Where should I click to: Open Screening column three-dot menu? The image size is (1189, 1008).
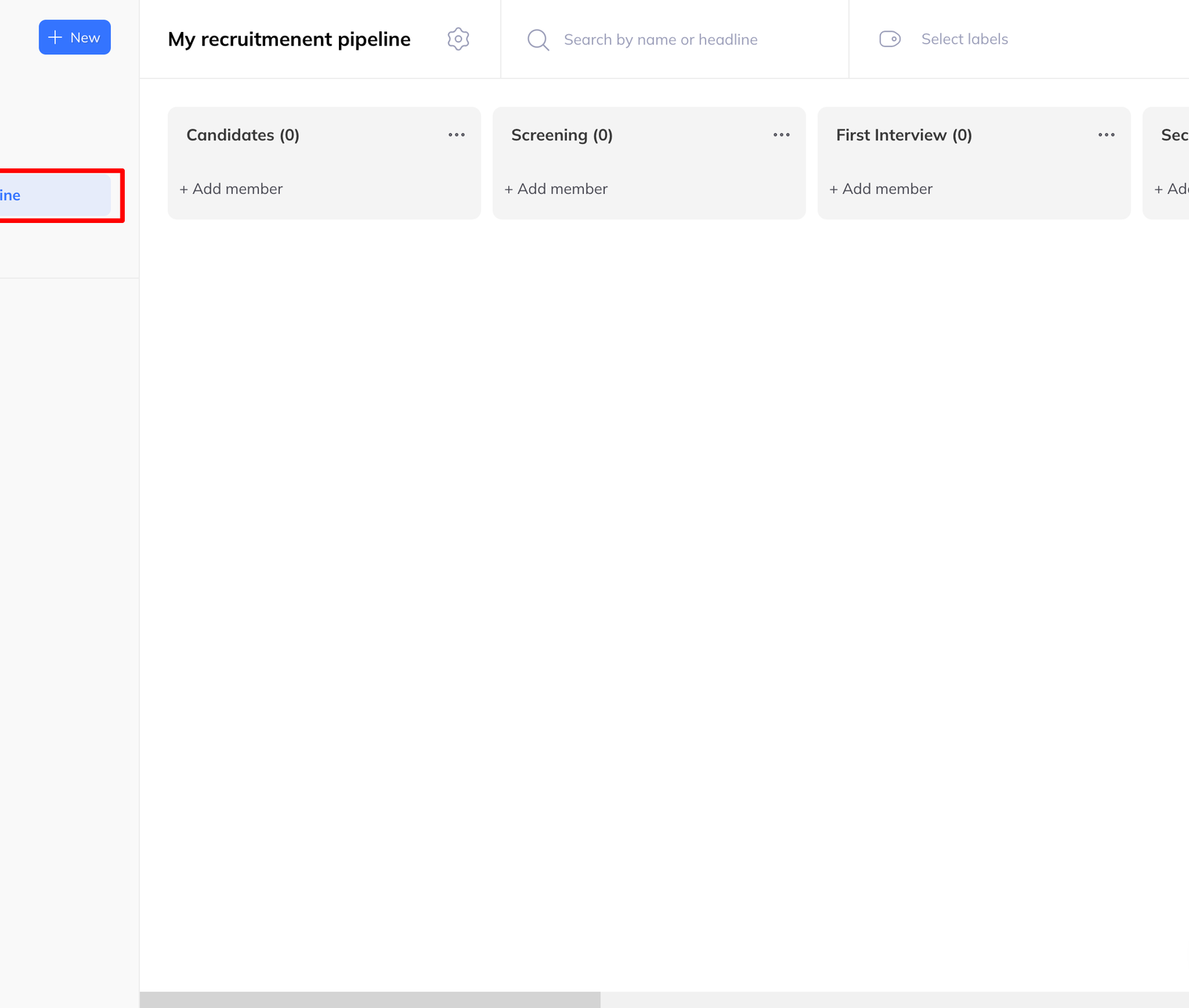pyautogui.click(x=781, y=135)
